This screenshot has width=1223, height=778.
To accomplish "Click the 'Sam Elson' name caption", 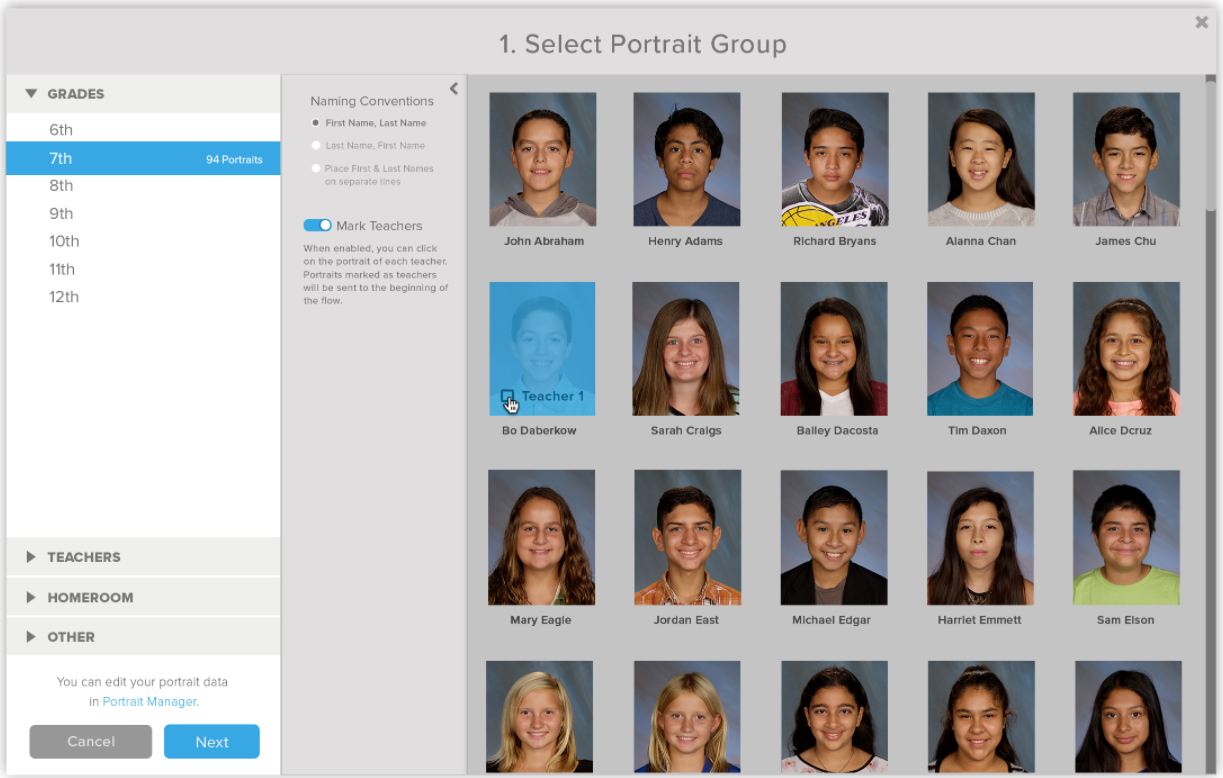I will tap(1125, 620).
